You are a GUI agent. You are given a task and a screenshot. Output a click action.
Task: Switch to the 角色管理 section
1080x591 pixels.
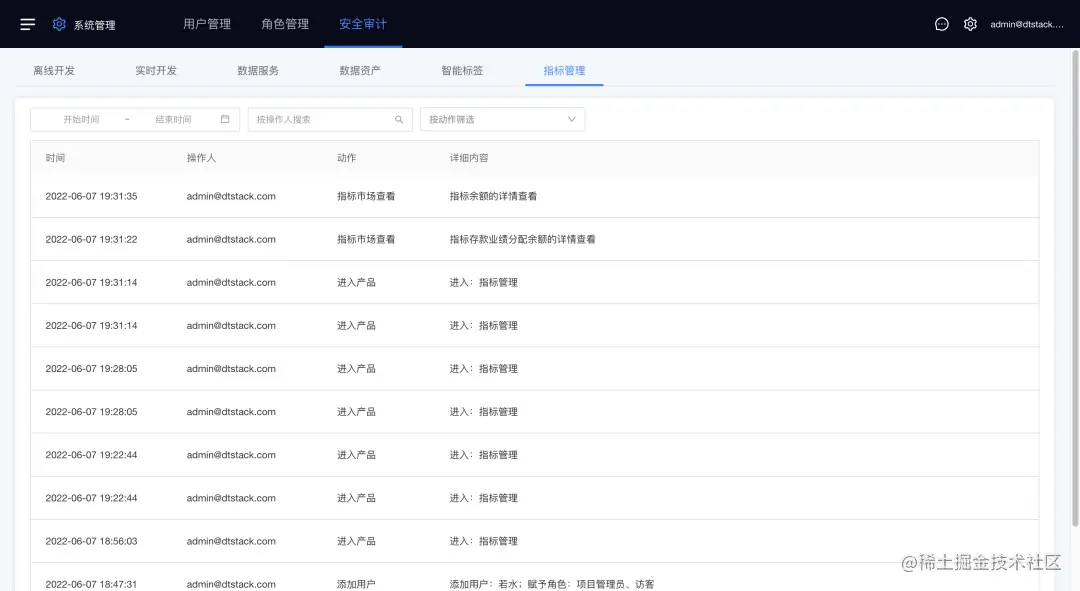click(x=287, y=24)
